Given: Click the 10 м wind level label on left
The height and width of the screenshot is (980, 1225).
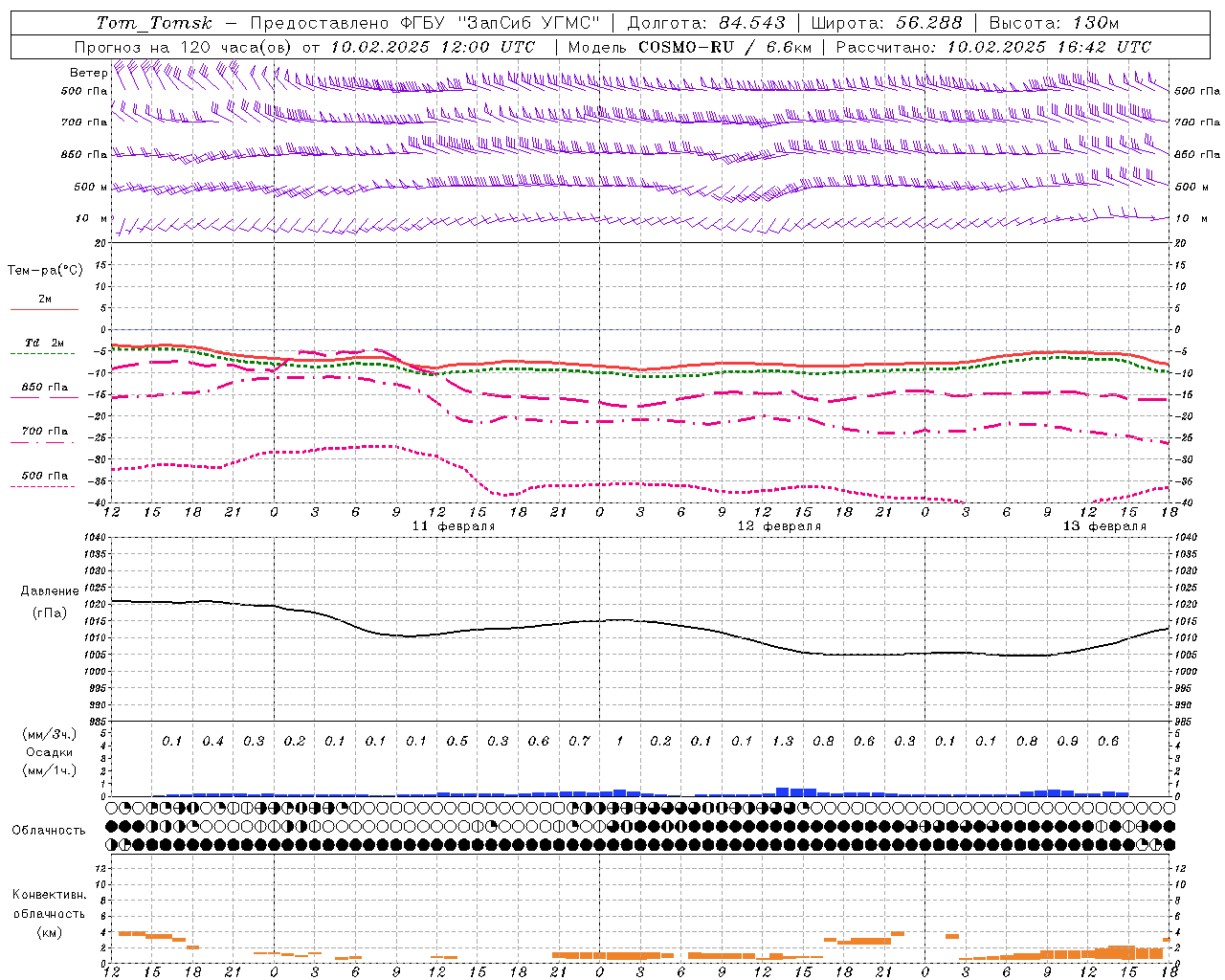Looking at the screenshot, I should [x=92, y=218].
